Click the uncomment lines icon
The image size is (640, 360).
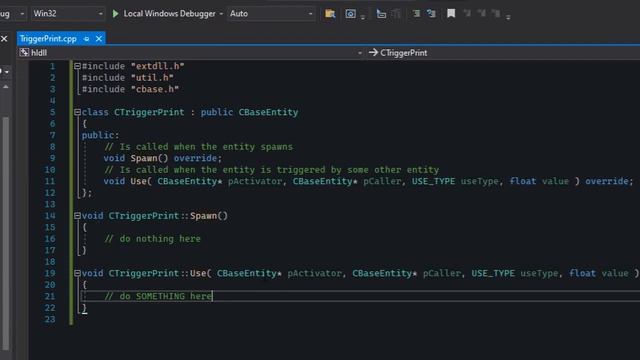click(x=431, y=14)
